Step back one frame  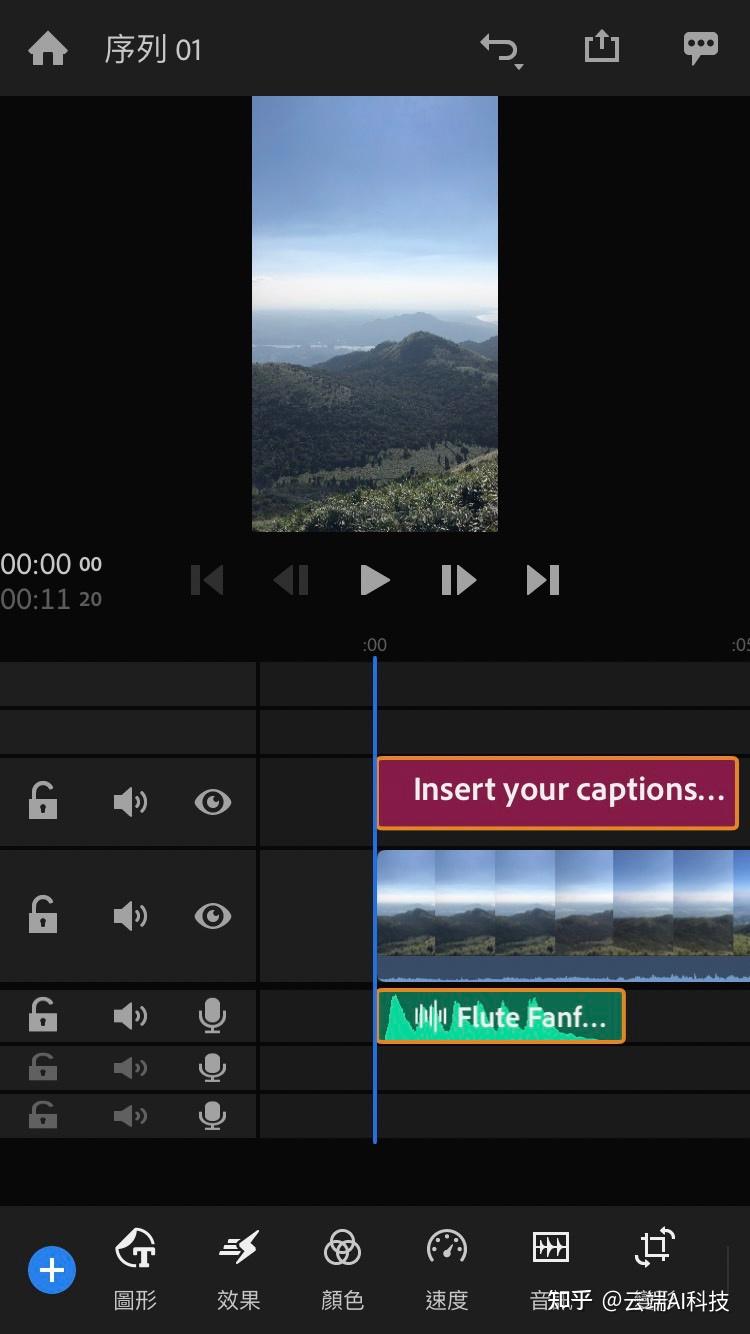click(x=291, y=580)
